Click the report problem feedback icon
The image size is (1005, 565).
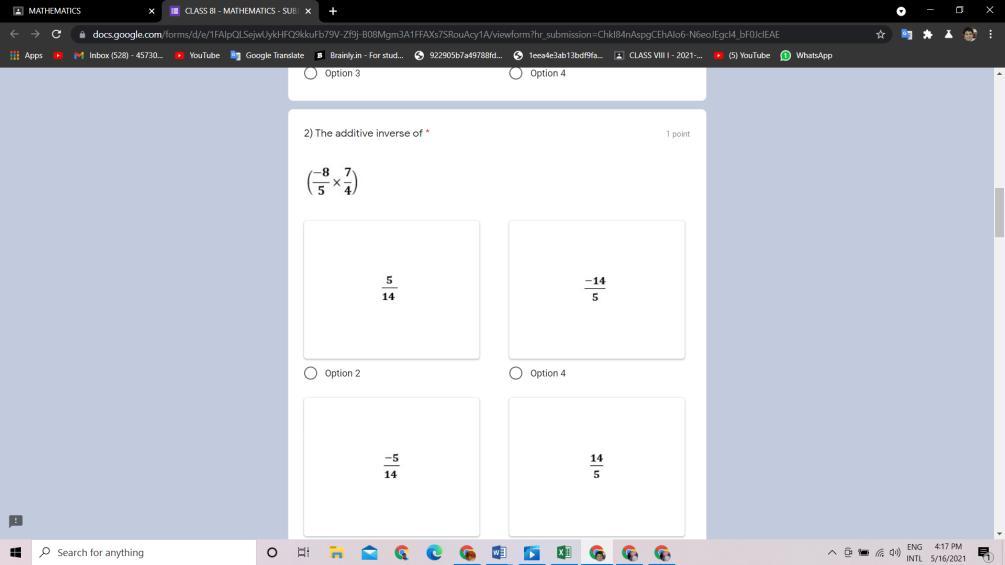(x=15, y=521)
